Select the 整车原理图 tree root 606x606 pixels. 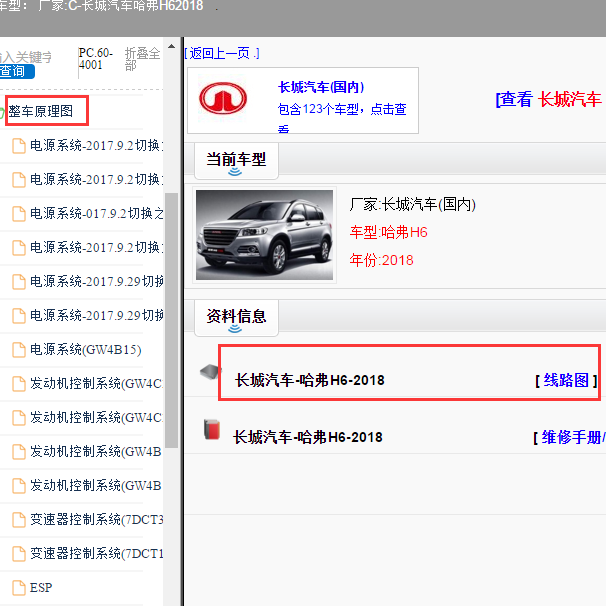click(x=41, y=111)
